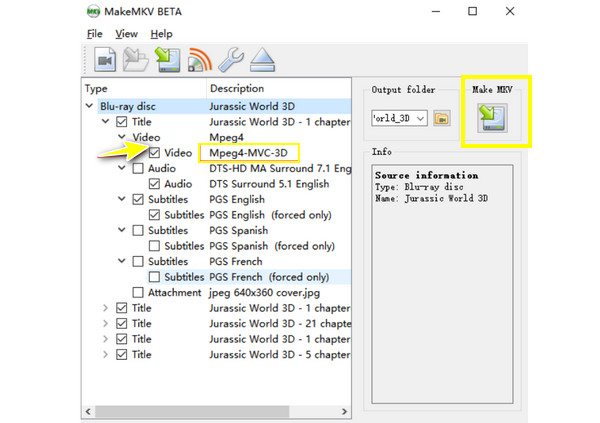
Task: Check PGS Spanish forced only checkbox
Action: (154, 246)
